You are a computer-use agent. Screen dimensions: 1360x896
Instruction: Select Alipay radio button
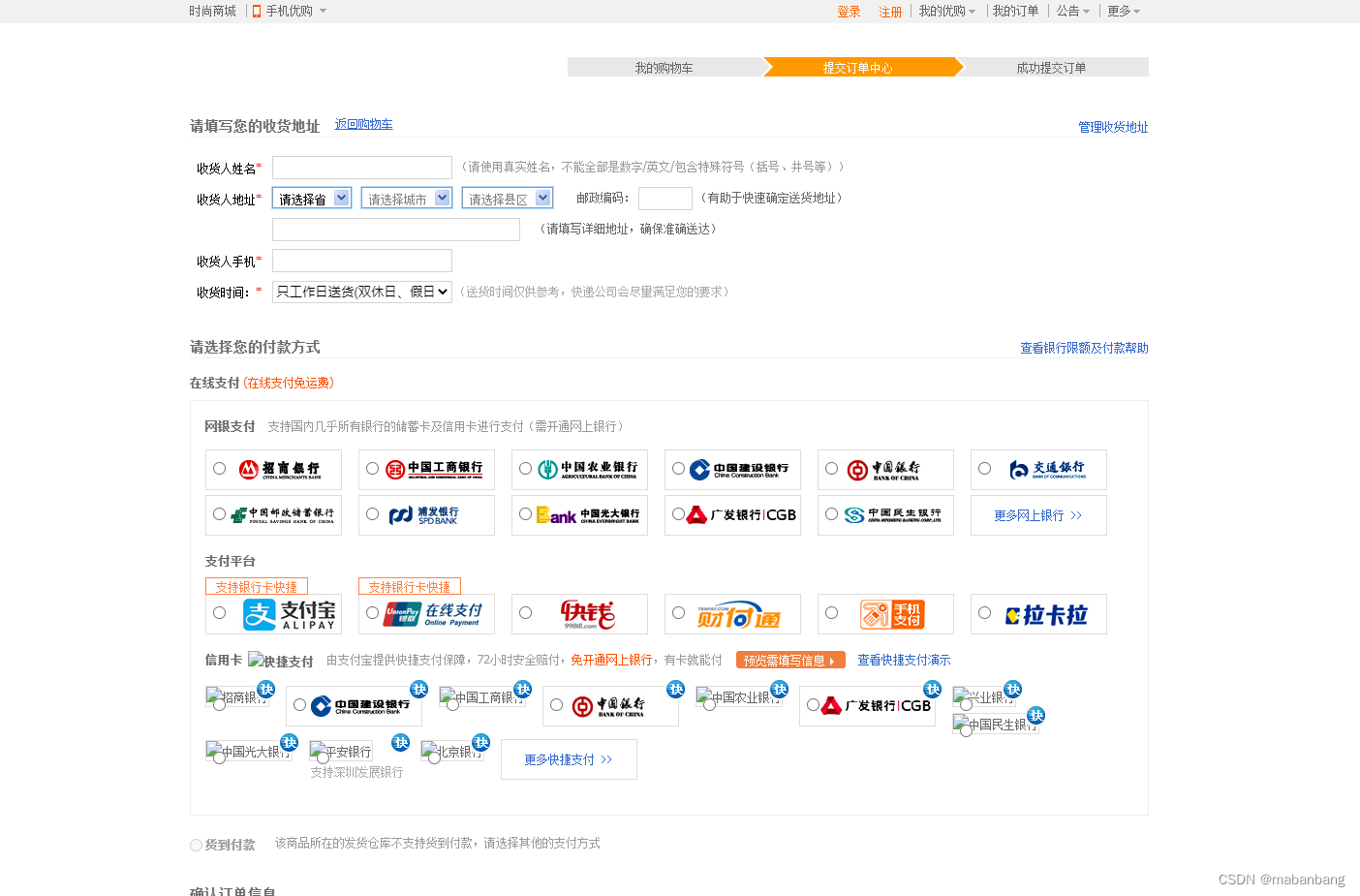[x=220, y=613]
